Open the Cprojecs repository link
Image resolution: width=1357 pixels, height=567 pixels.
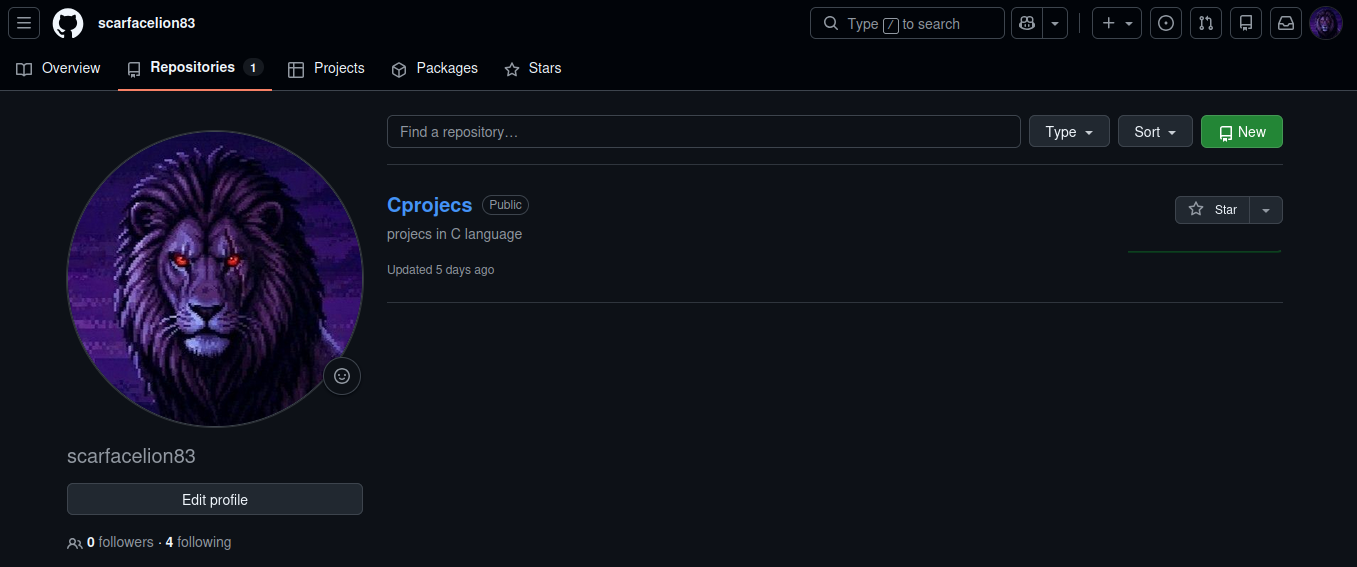(429, 205)
